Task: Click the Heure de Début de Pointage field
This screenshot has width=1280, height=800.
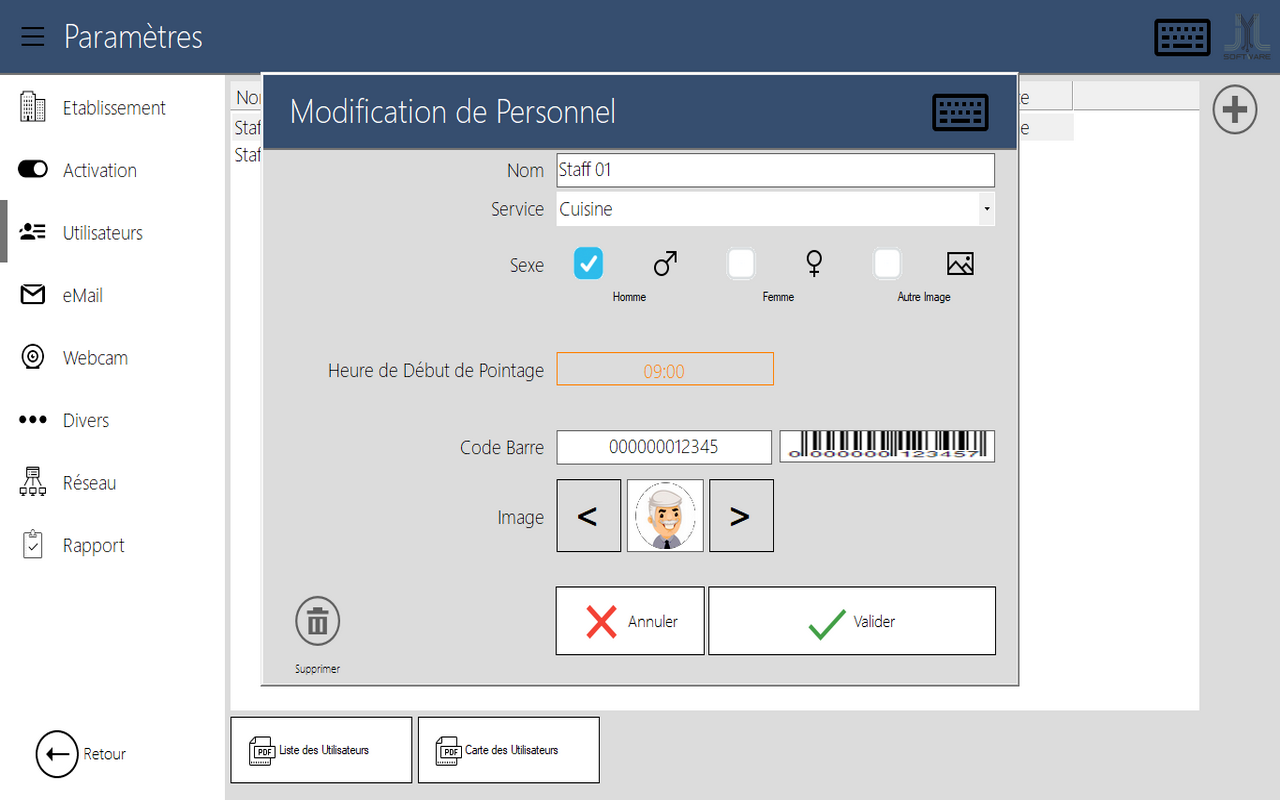Action: pyautogui.click(x=665, y=369)
